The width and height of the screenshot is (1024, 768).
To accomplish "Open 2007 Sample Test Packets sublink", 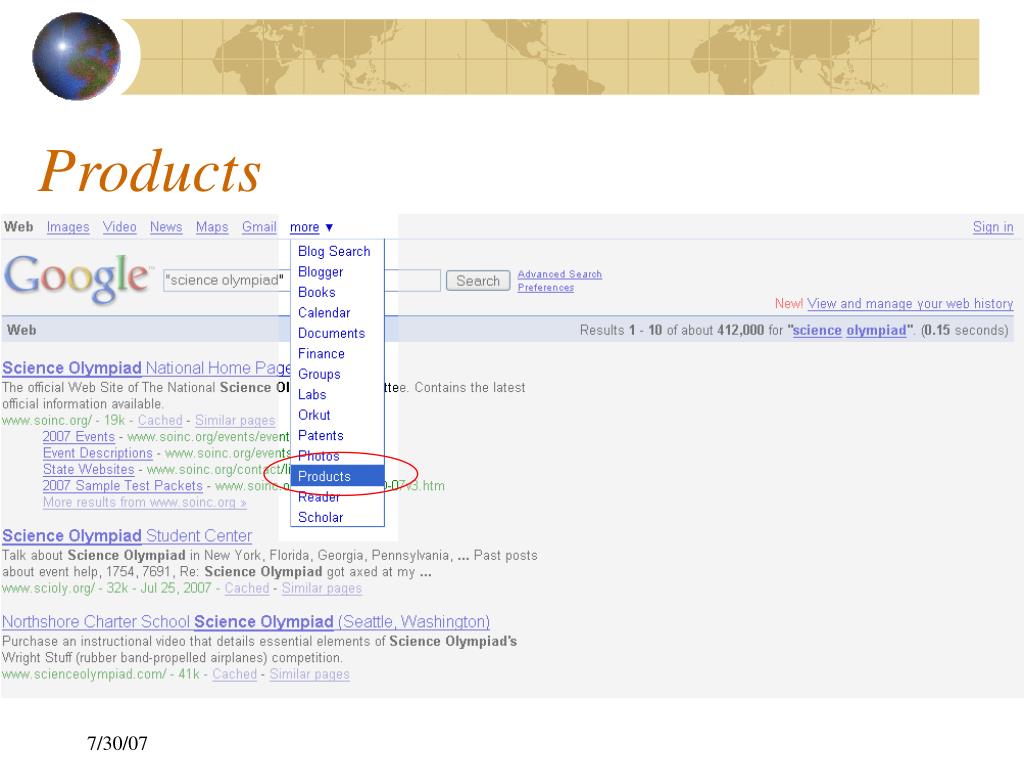I will (x=123, y=486).
